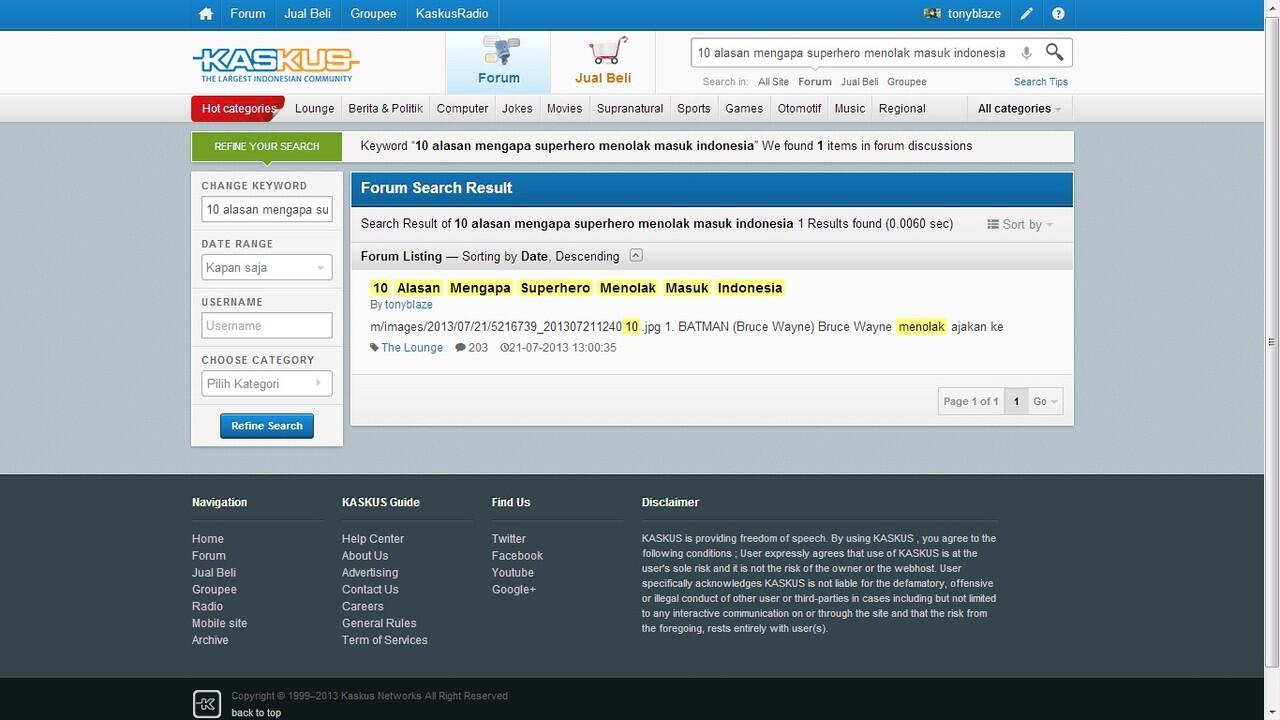Click the comment bubble icon showing 203

click(460, 348)
